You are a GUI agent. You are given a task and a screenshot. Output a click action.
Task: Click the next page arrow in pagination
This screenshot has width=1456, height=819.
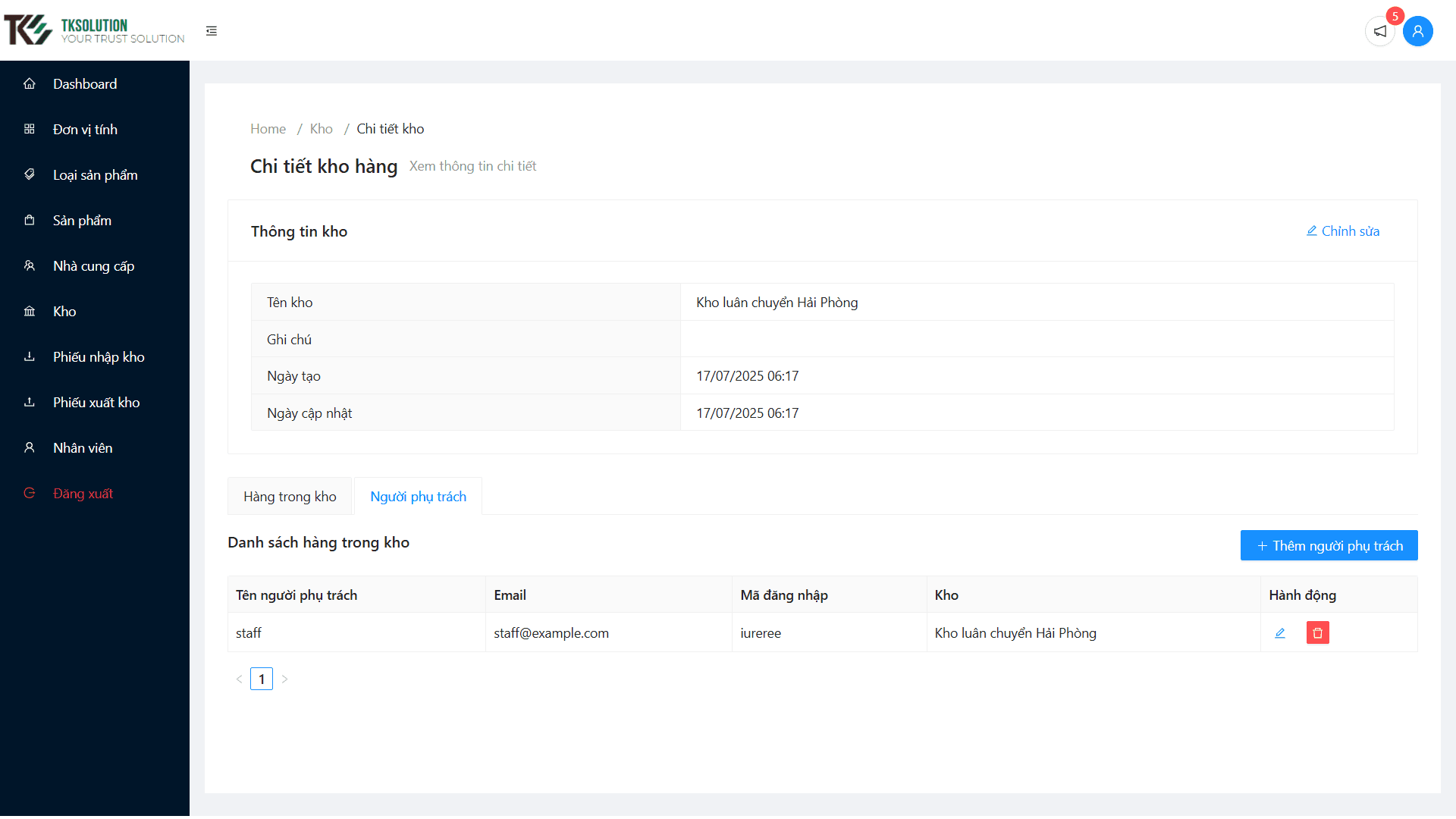(284, 679)
